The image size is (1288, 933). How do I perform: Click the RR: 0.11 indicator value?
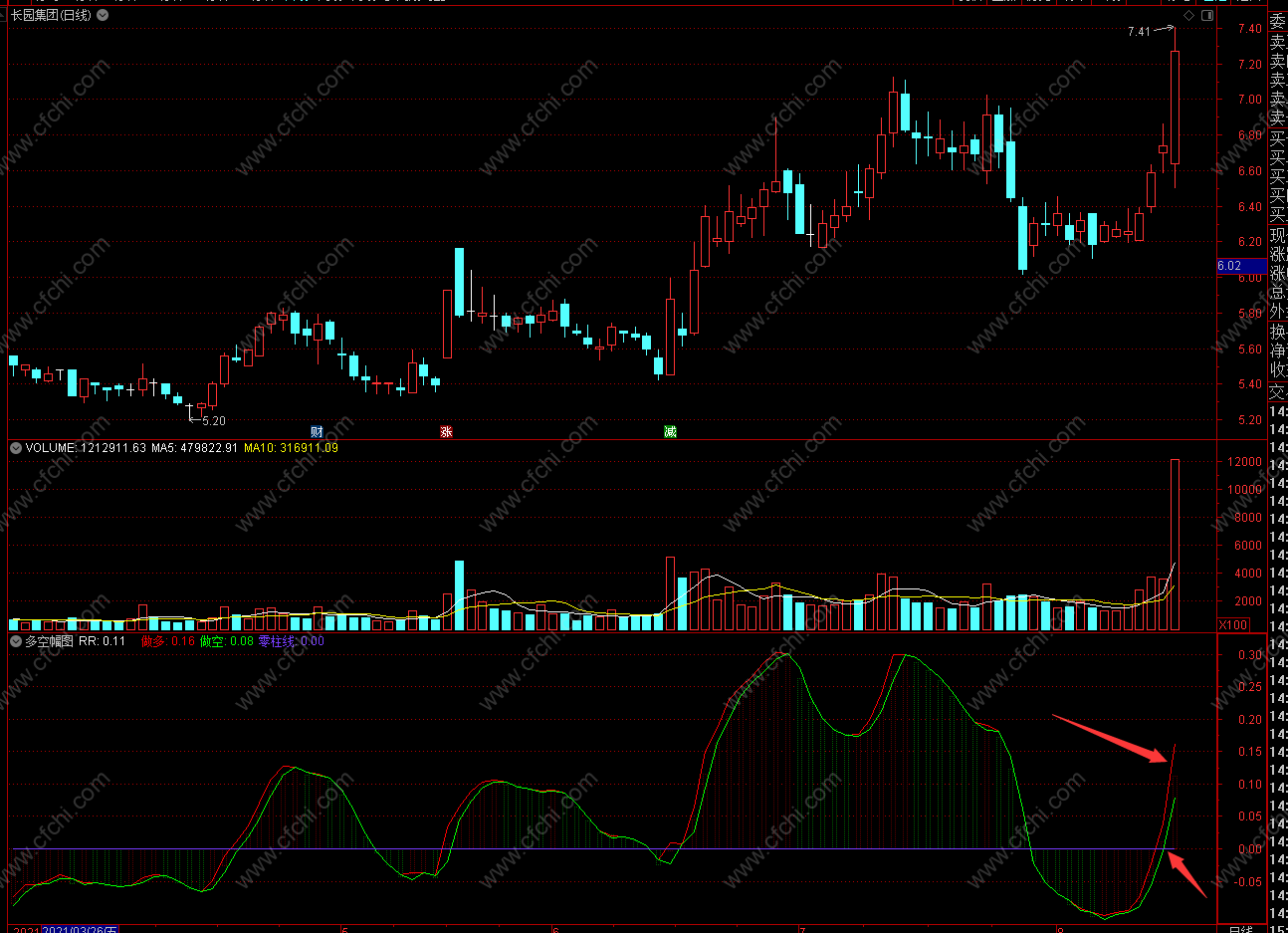pyautogui.click(x=102, y=641)
